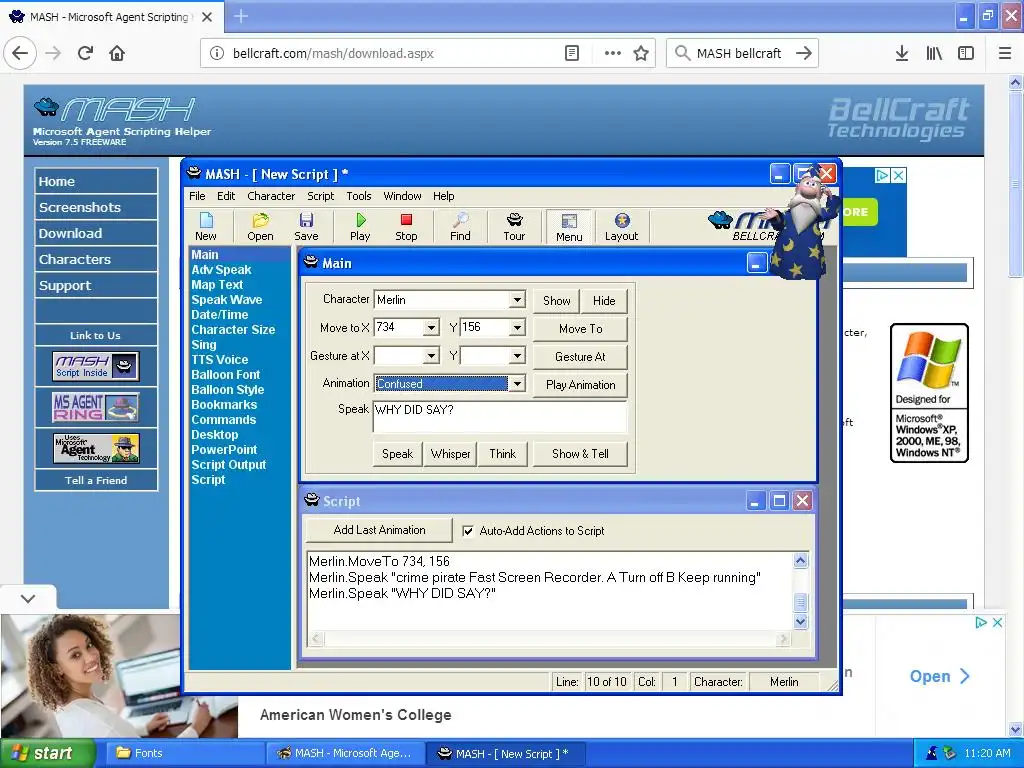The height and width of the screenshot is (768, 1024).
Task: Select Adv Speak in the side panel
Action: (221, 270)
